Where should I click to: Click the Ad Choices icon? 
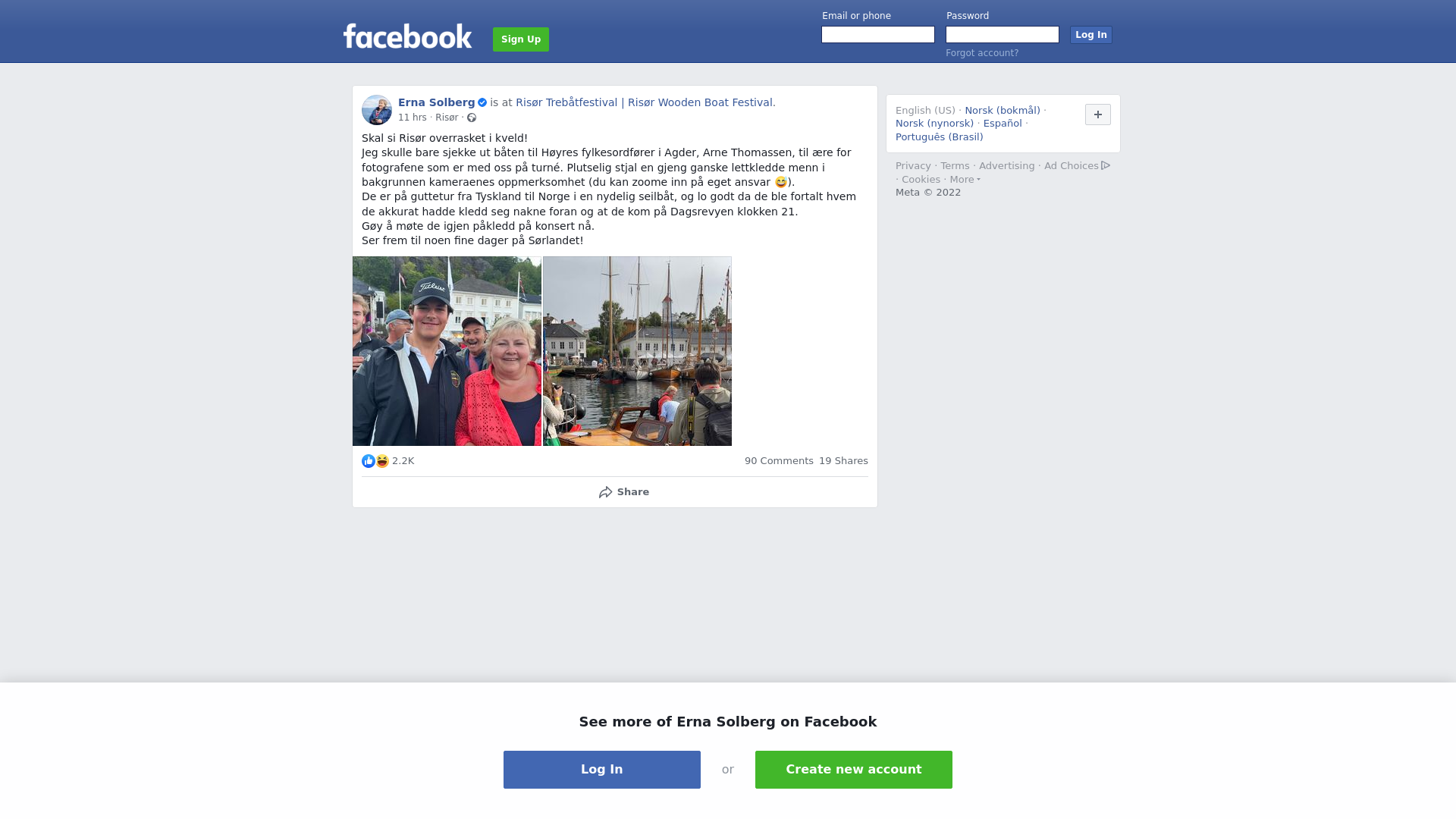point(1106,165)
